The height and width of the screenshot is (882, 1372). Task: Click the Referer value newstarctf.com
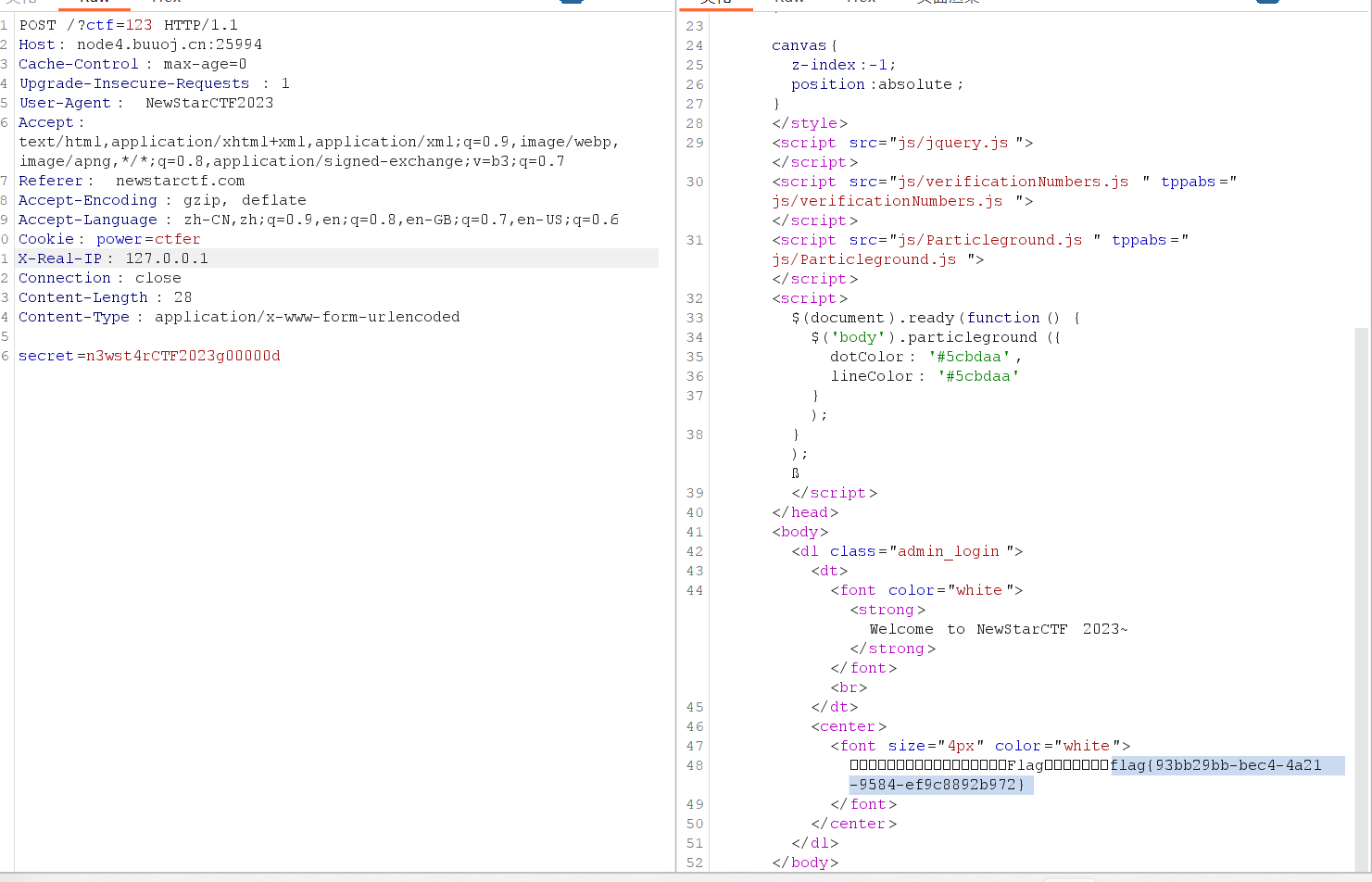(181, 181)
